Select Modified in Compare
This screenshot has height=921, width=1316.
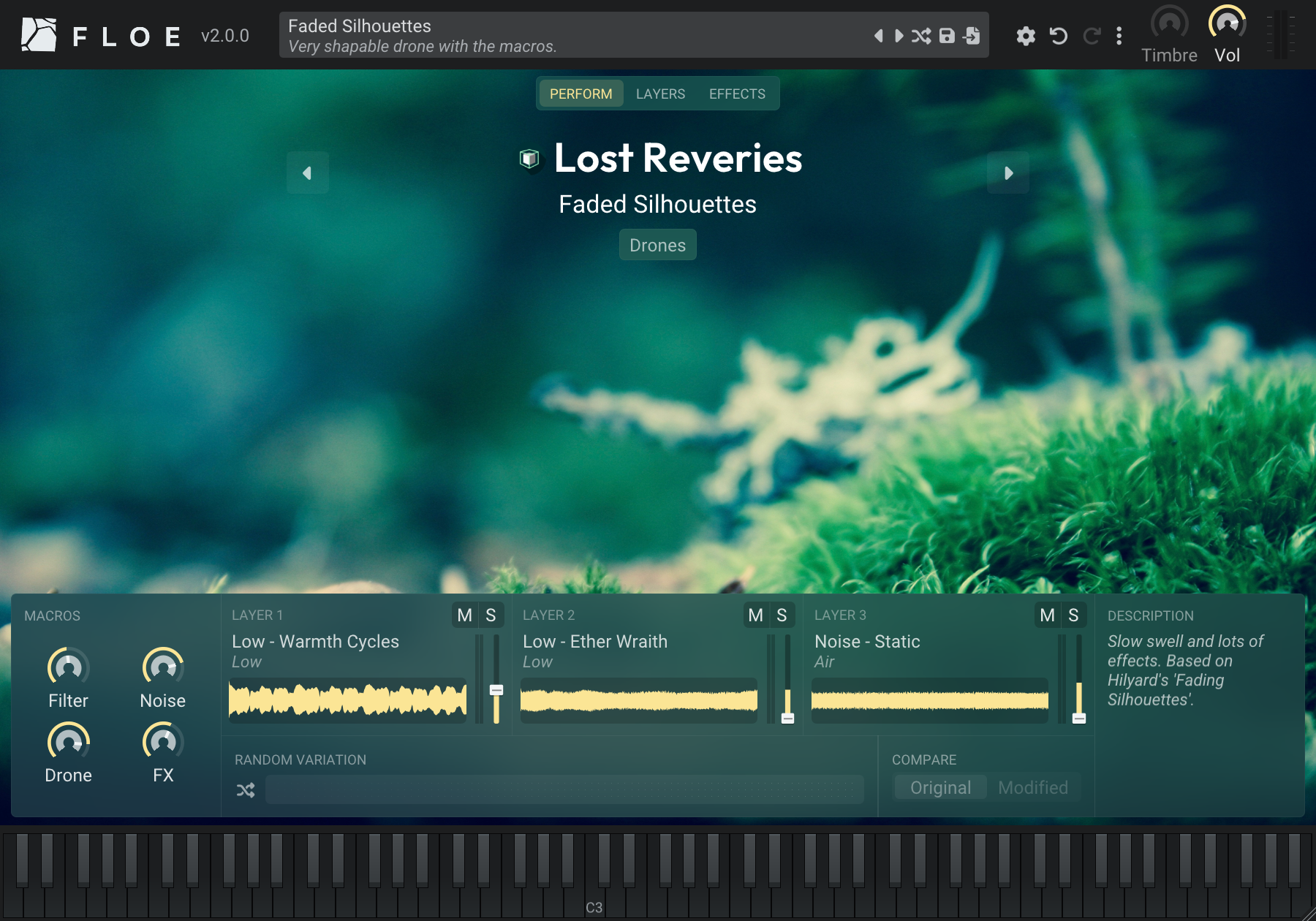click(x=1033, y=787)
